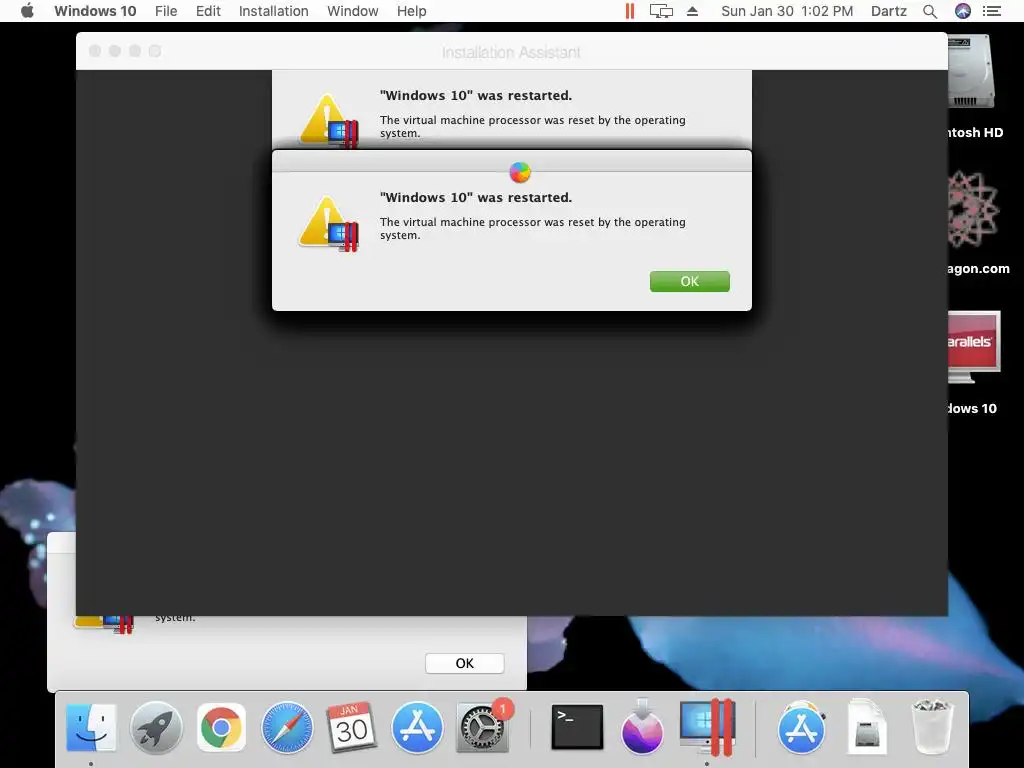Open Parallels Desktop from the Dock
This screenshot has width=1024, height=768.
point(707,727)
